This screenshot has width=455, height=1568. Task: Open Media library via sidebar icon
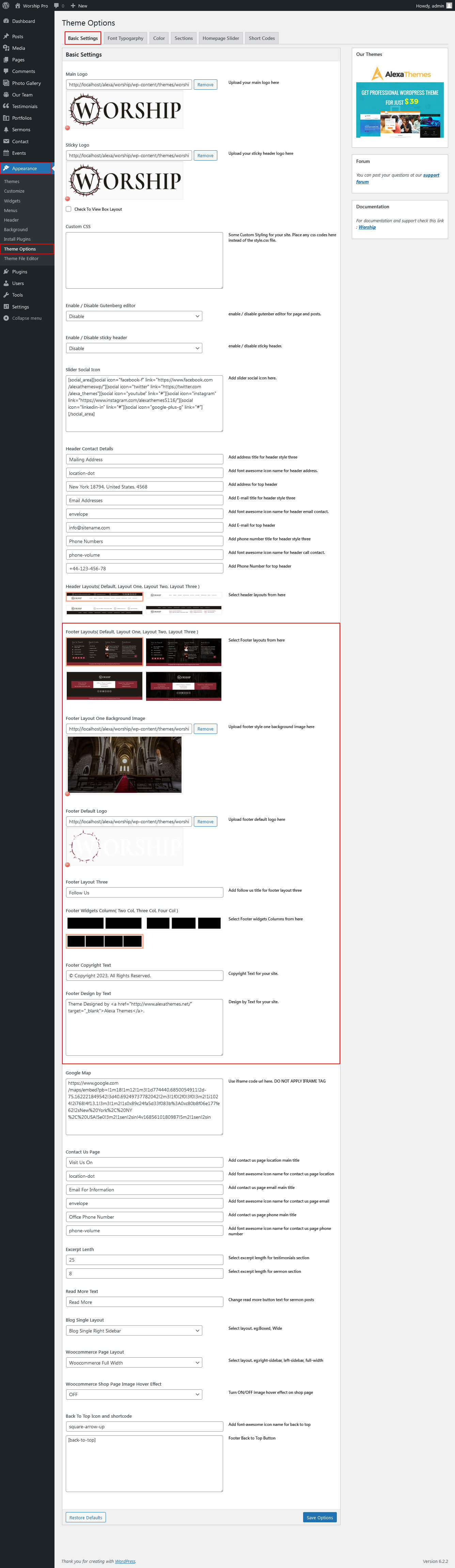pos(6,48)
